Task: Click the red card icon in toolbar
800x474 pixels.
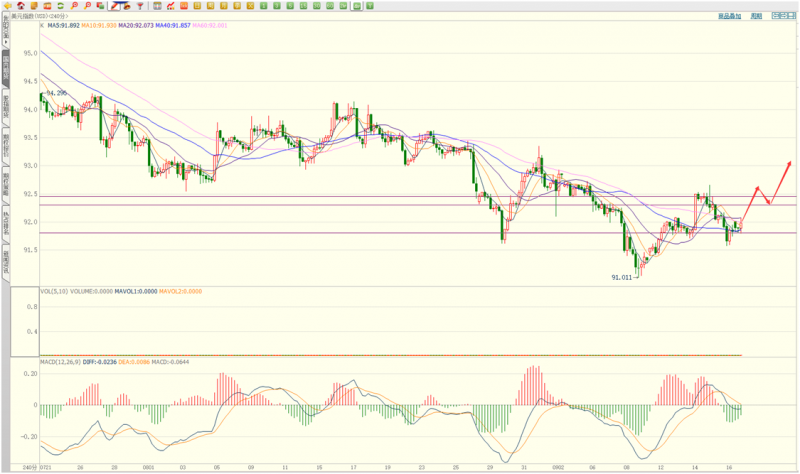Action: pos(47,6)
